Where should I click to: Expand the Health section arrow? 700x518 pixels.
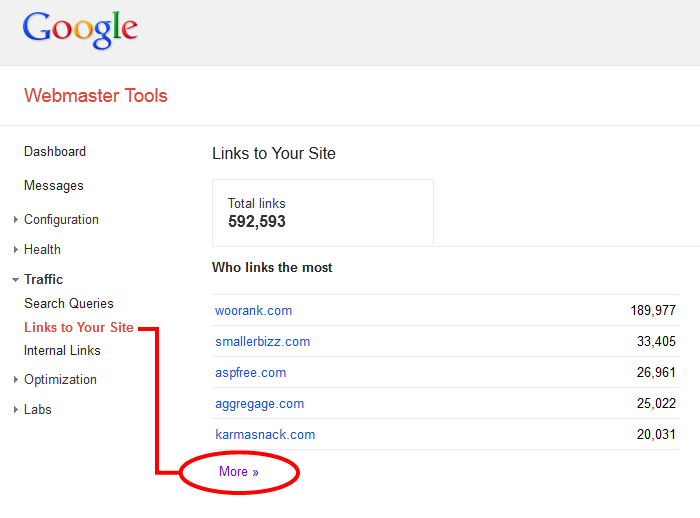pyautogui.click(x=16, y=249)
